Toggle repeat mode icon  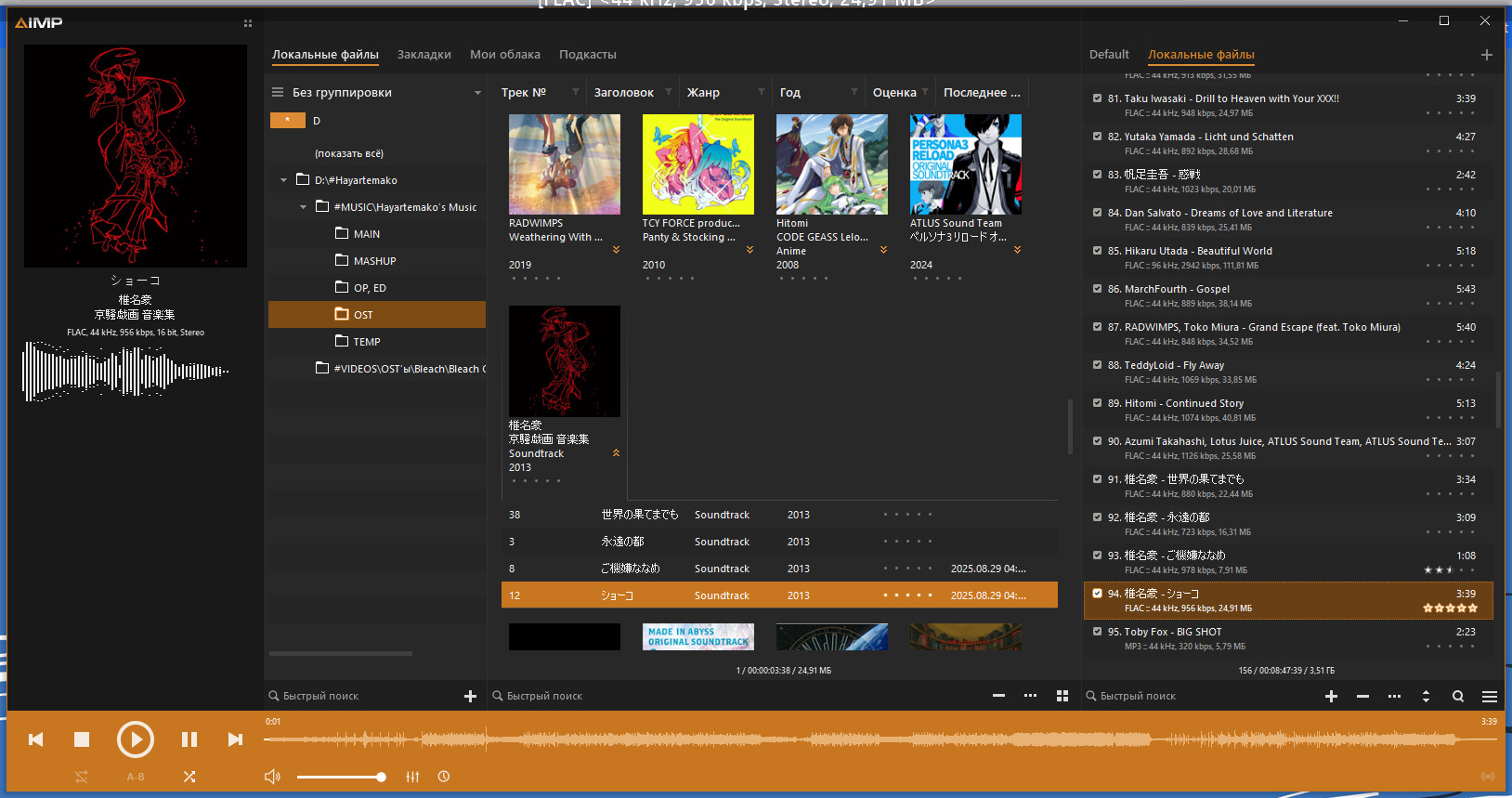[82, 777]
